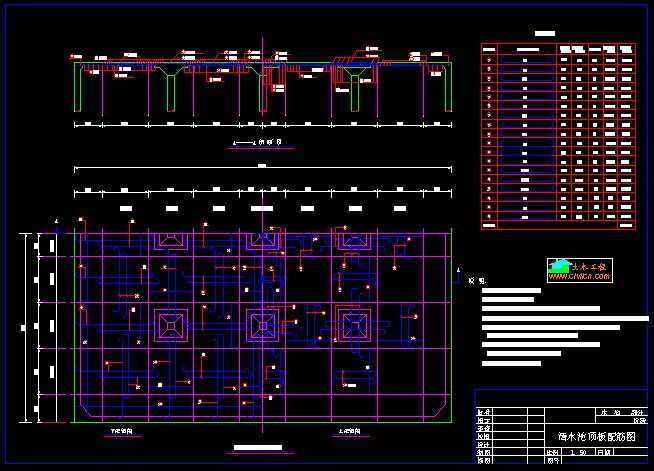Select the overall length dimension line above plan

263,168
